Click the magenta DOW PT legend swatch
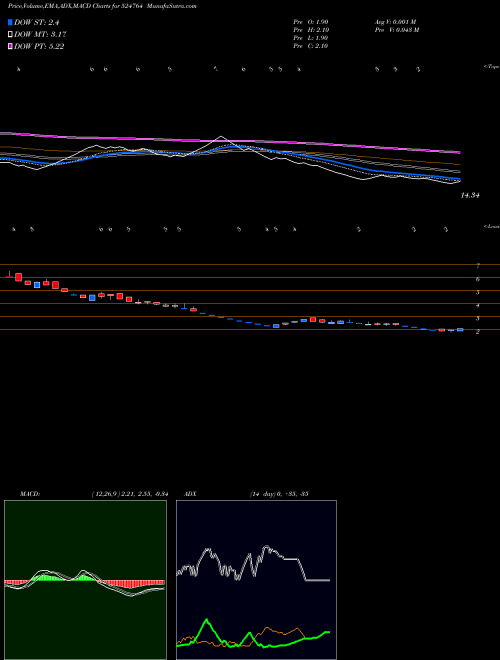500x660 pixels. pyautogui.click(x=10, y=46)
